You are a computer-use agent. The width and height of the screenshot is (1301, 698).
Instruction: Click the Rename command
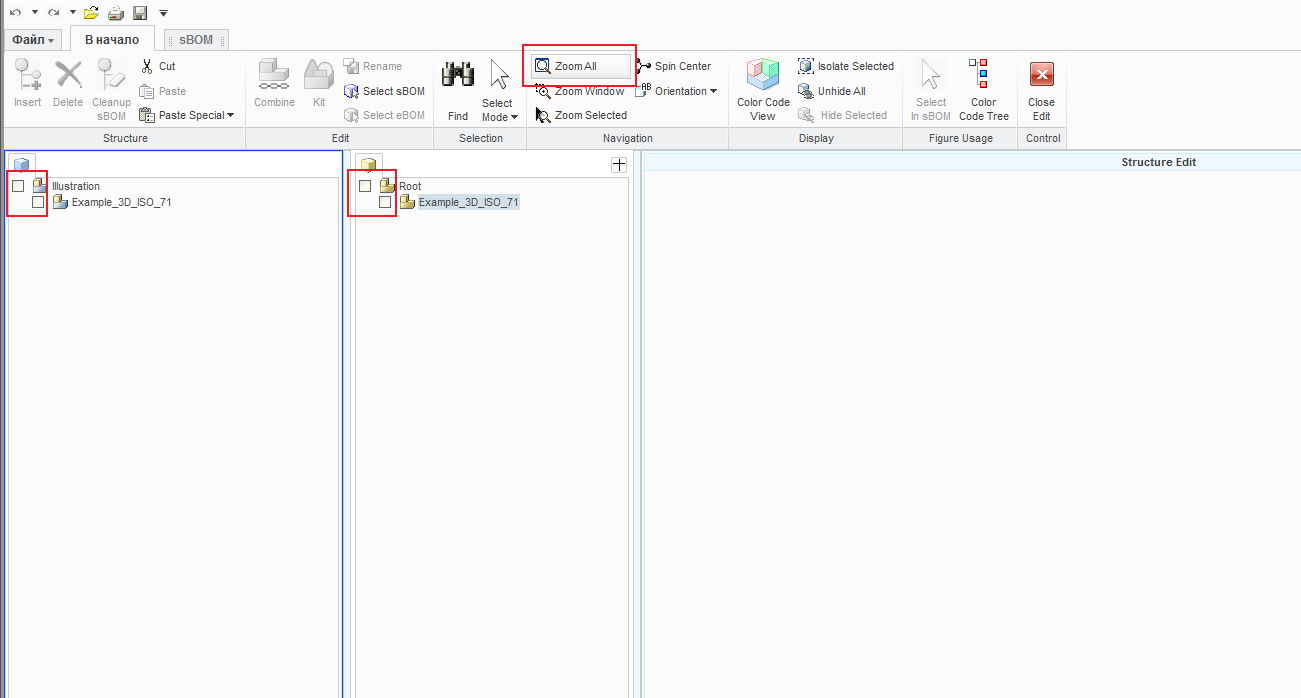(x=373, y=66)
